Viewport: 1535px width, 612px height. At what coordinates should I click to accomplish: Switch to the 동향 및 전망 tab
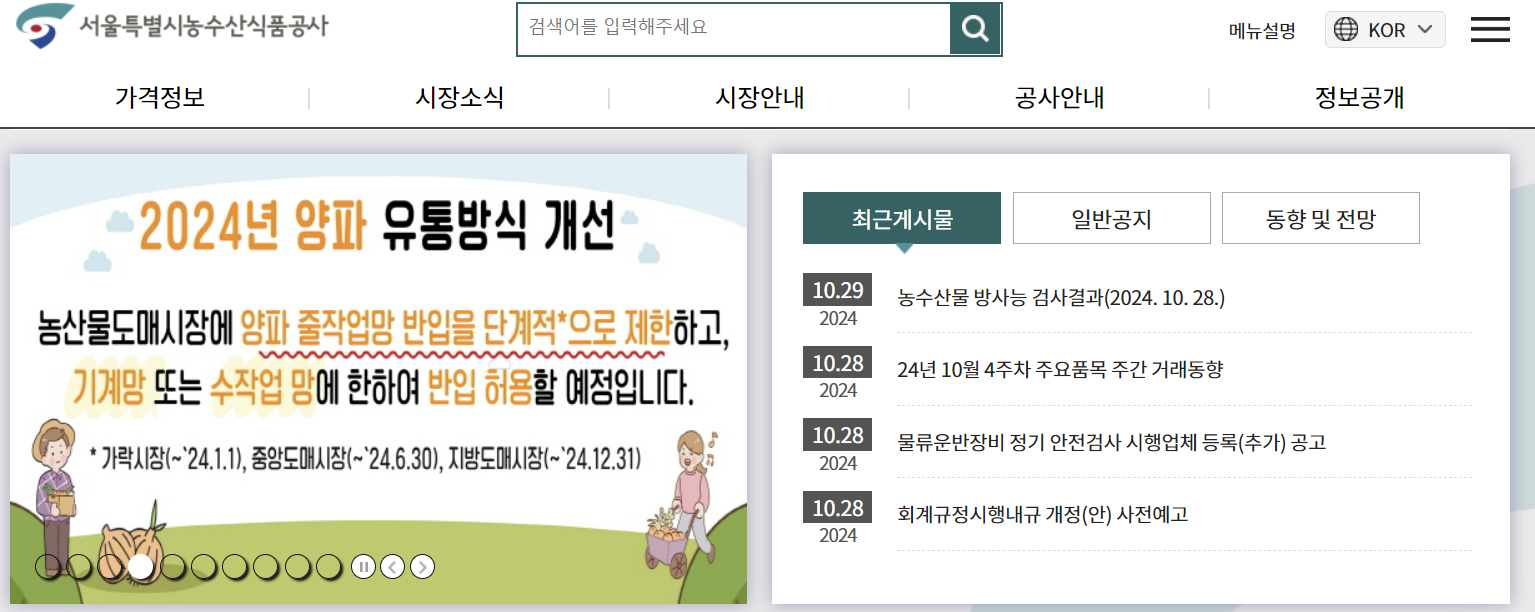[1321, 218]
